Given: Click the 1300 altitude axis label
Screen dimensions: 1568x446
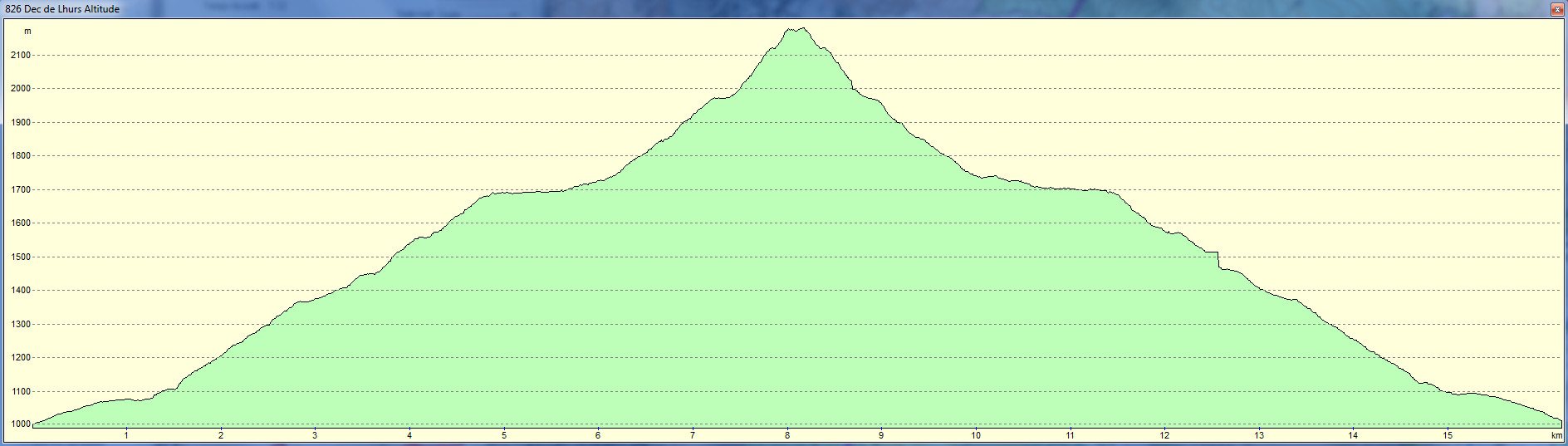Looking at the screenshot, I should pos(21,325).
